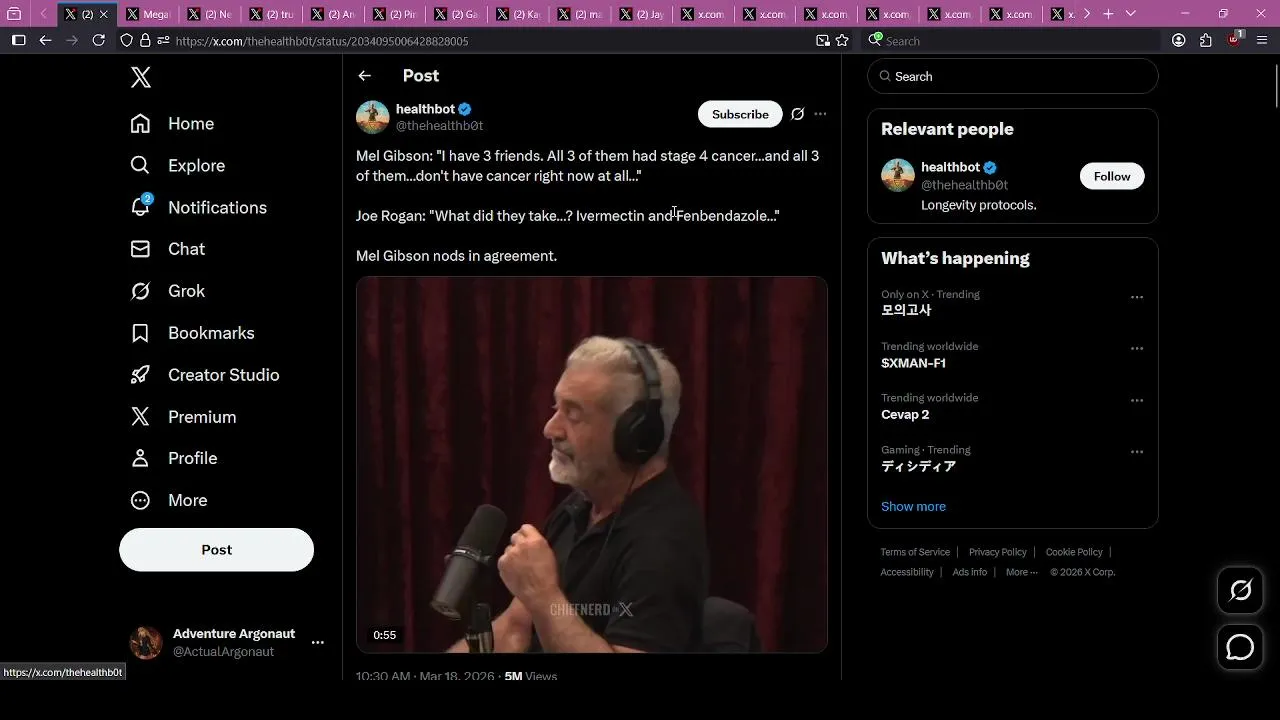
Task: Open options for Cevap 2 trend
Action: (x=1136, y=400)
